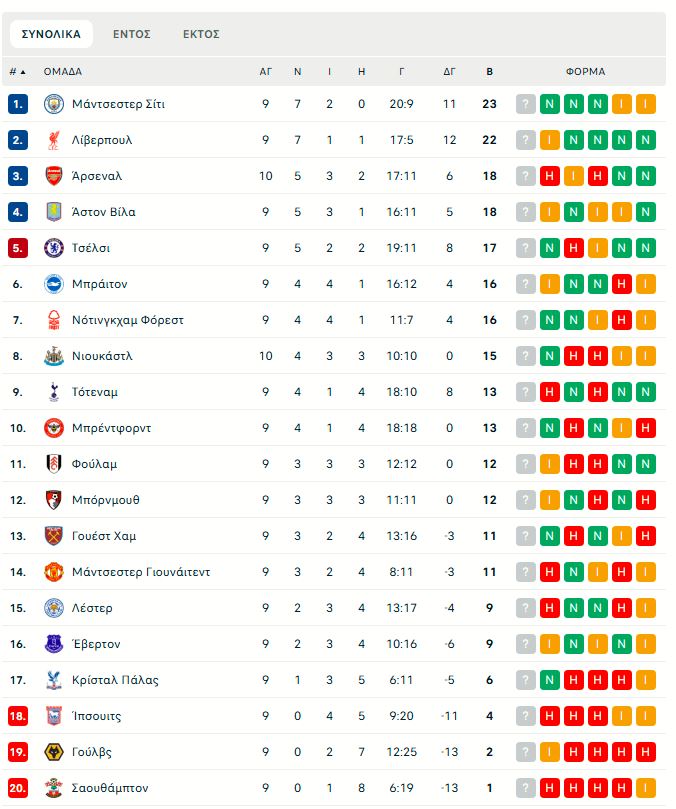Click the red position 18 badge for Ίπσουιτς
Viewport: 676px width, 809px height.
point(18,716)
